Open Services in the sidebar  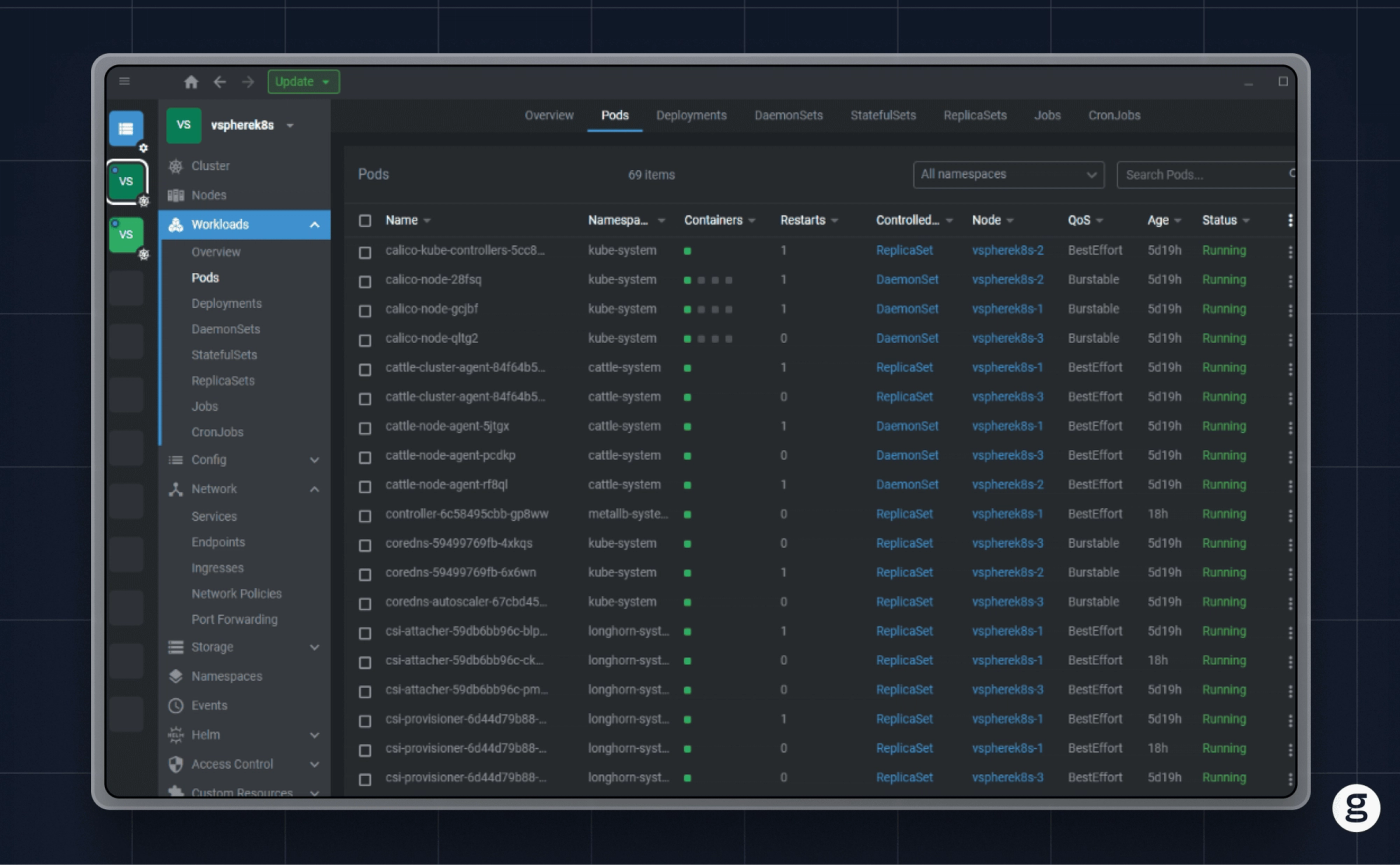point(214,516)
